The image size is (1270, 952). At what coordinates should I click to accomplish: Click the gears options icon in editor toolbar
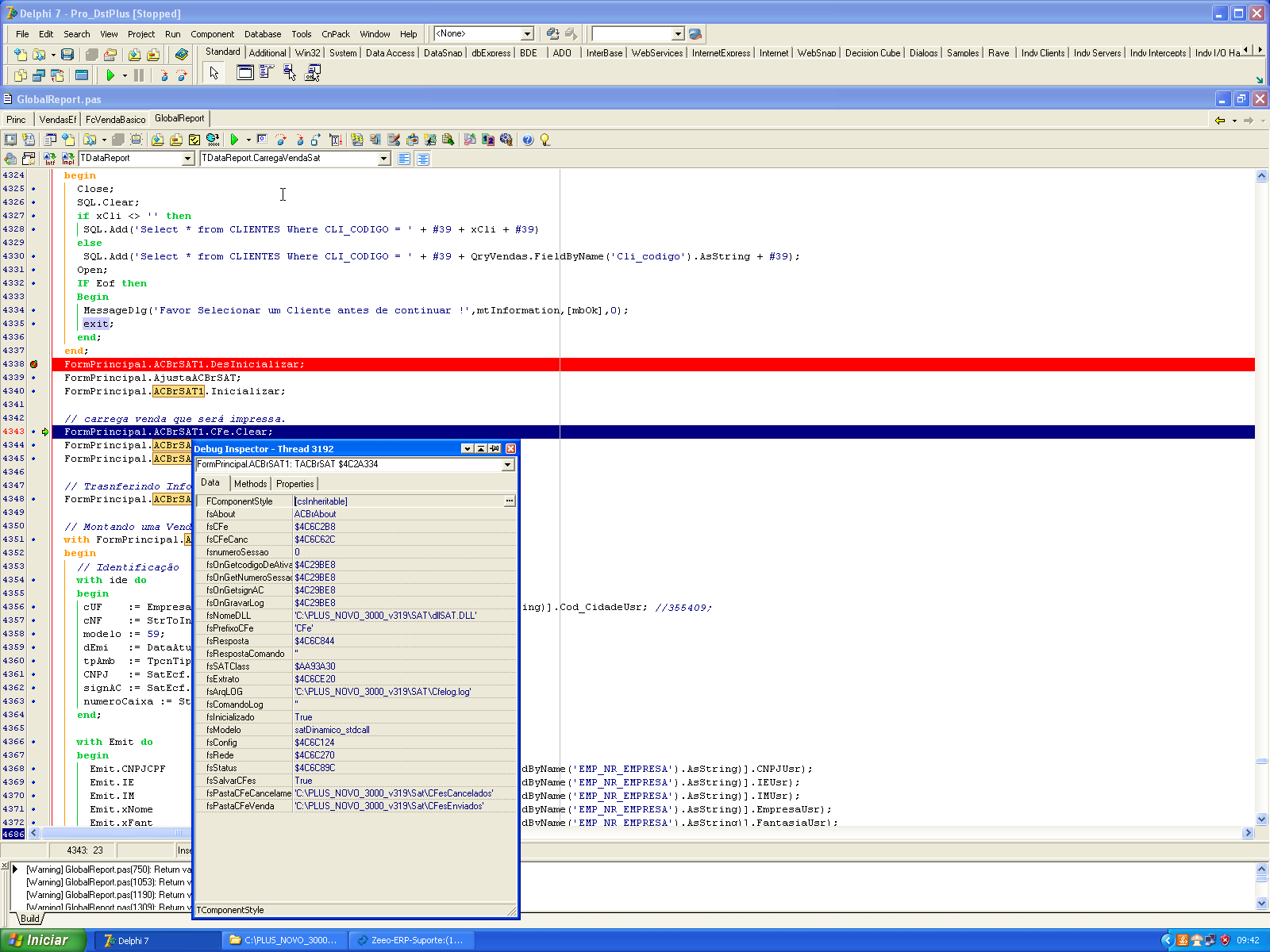click(x=506, y=140)
